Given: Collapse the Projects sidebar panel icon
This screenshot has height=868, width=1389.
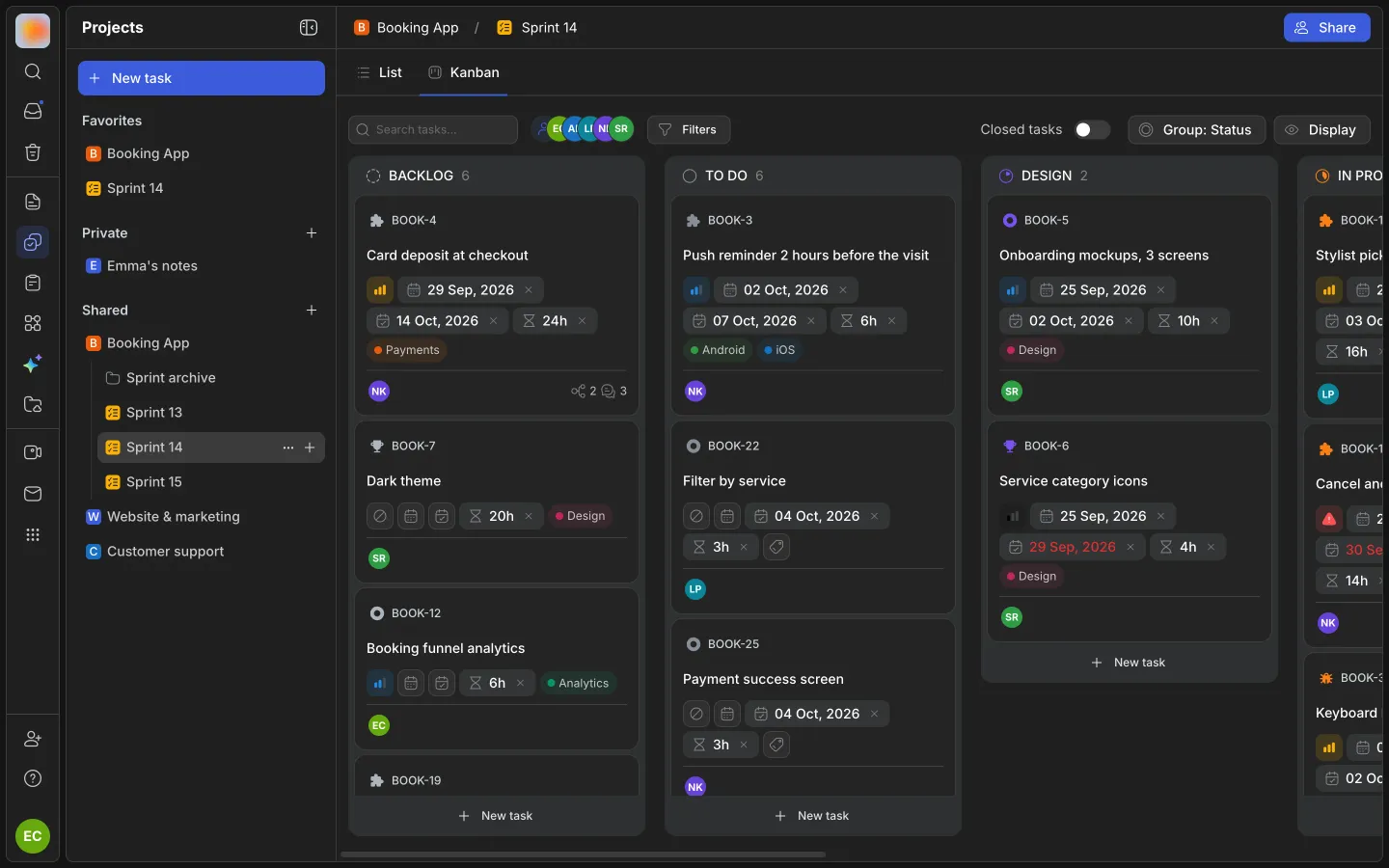Looking at the screenshot, I should point(309,28).
